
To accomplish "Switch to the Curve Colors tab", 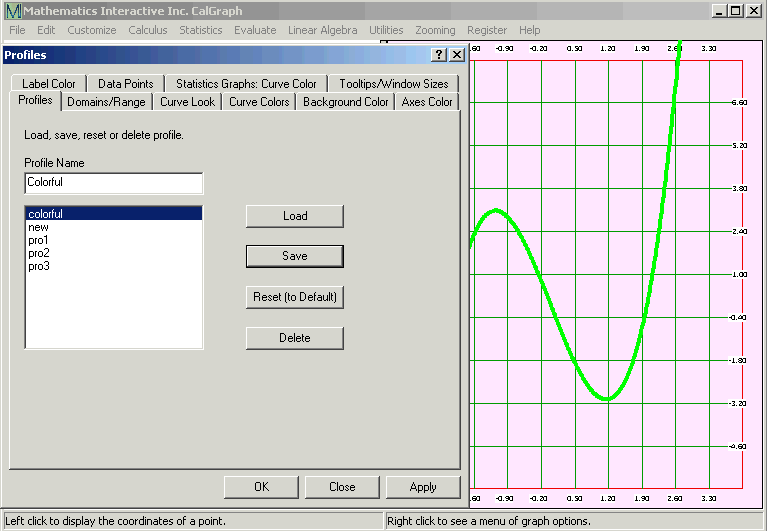I will click(259, 102).
